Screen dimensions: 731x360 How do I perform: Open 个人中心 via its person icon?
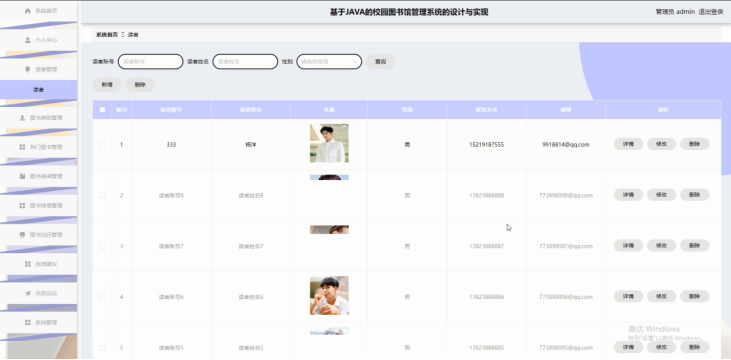tap(28, 40)
